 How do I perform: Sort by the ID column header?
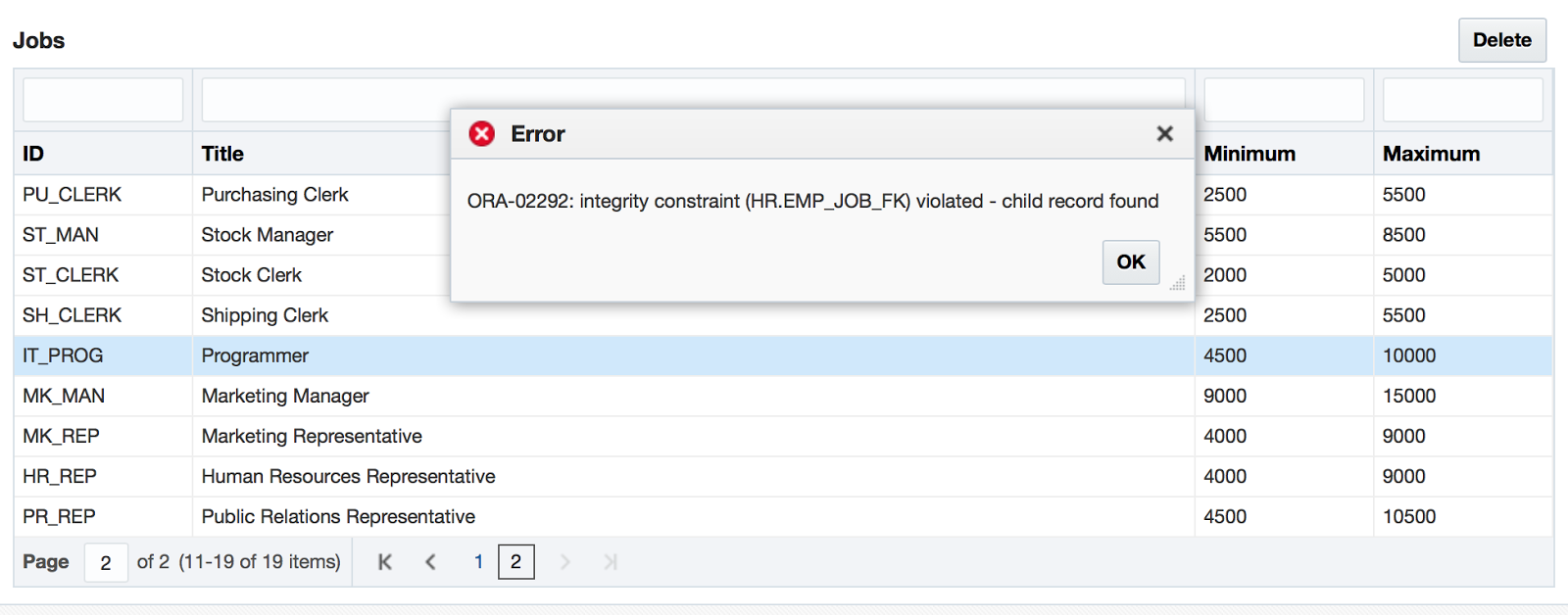pos(33,154)
